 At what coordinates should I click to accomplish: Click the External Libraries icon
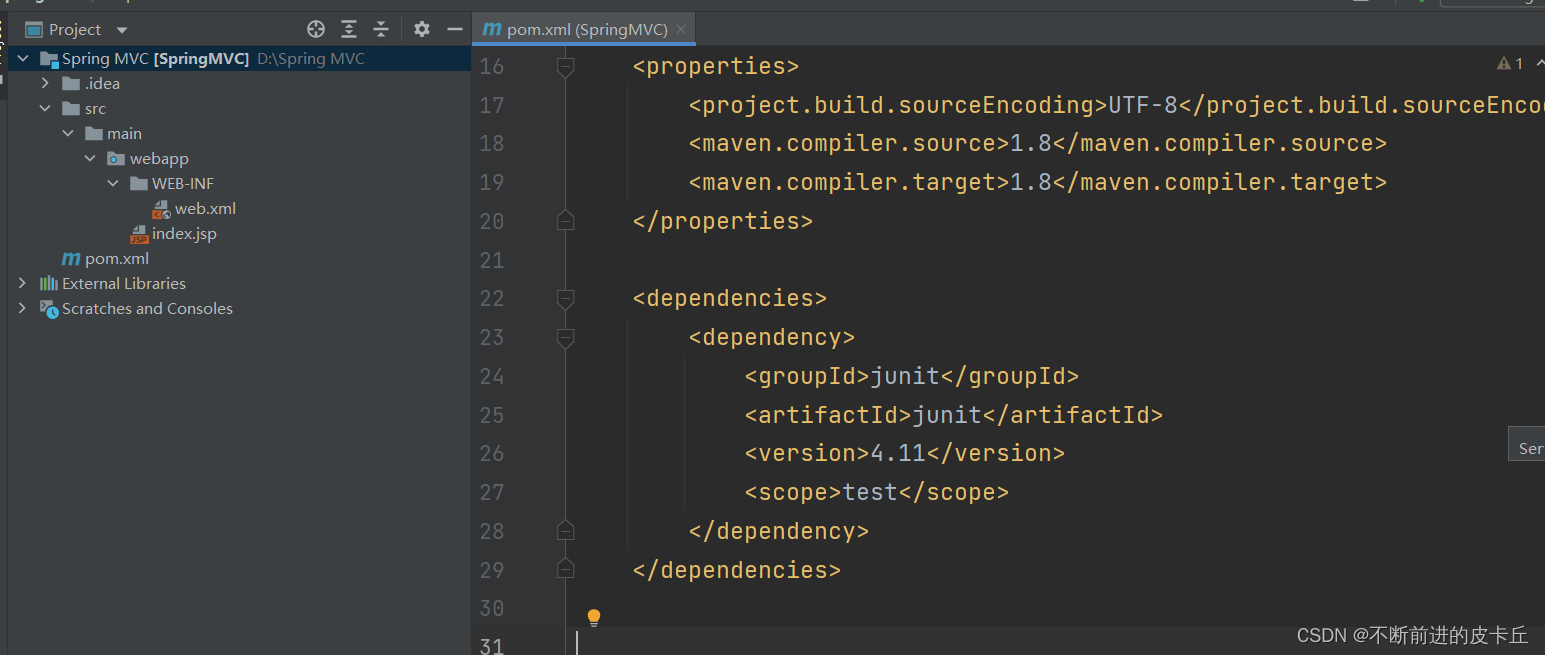[48, 284]
